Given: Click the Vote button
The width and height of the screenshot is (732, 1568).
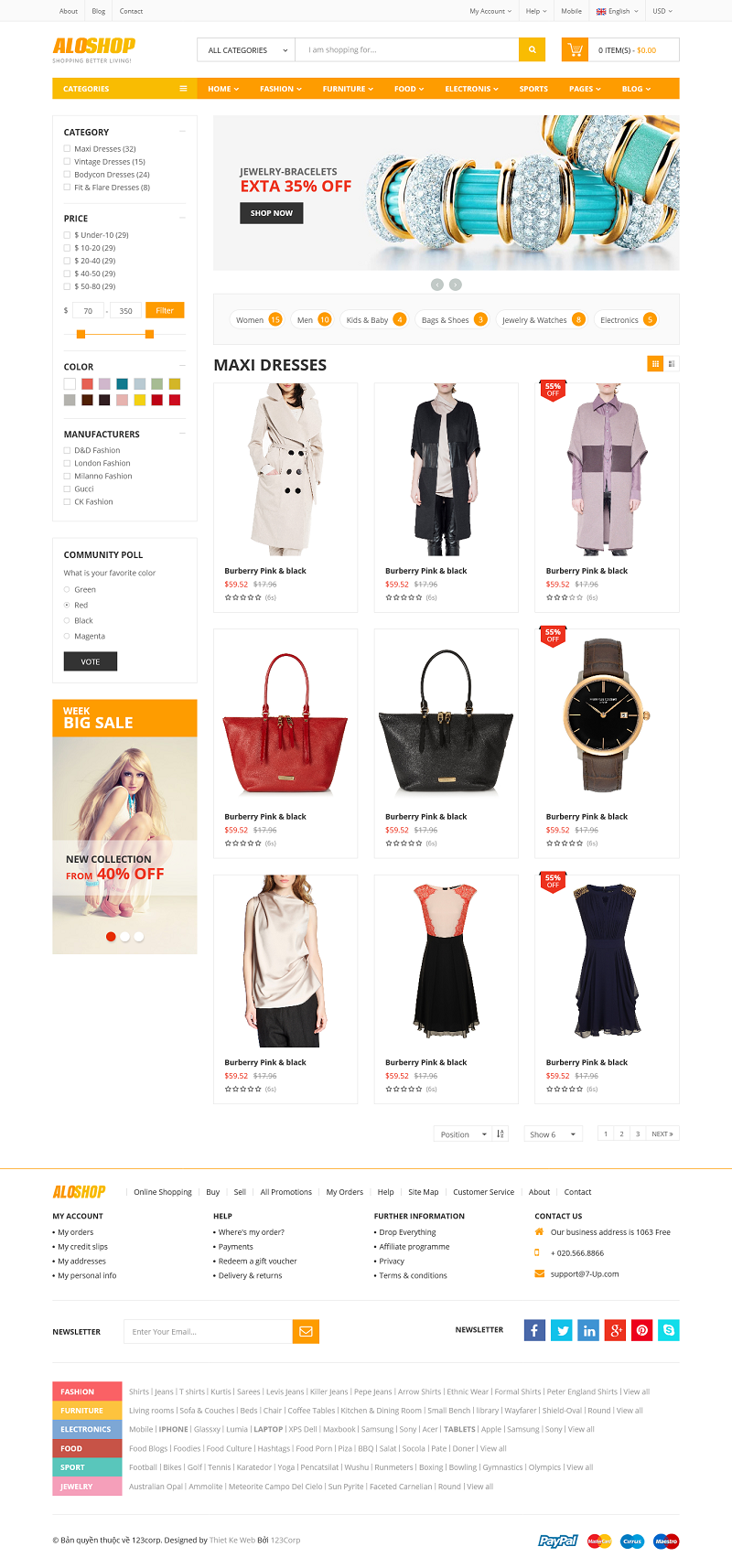Looking at the screenshot, I should tap(91, 661).
